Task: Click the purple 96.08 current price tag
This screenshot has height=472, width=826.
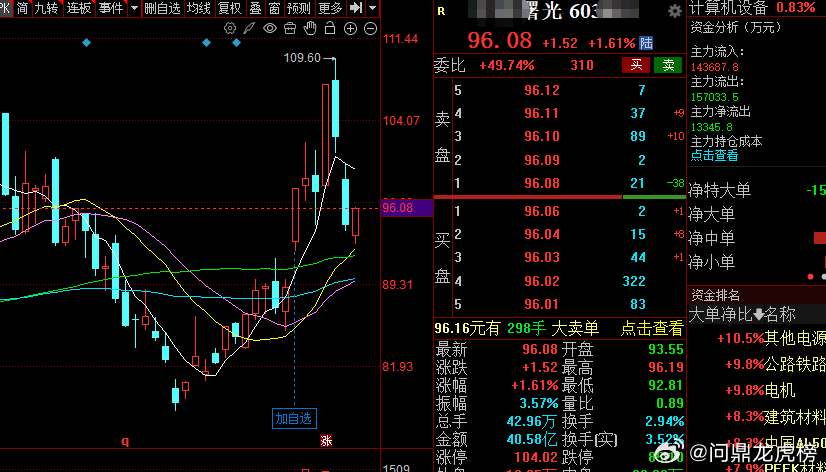Action: 407,208
